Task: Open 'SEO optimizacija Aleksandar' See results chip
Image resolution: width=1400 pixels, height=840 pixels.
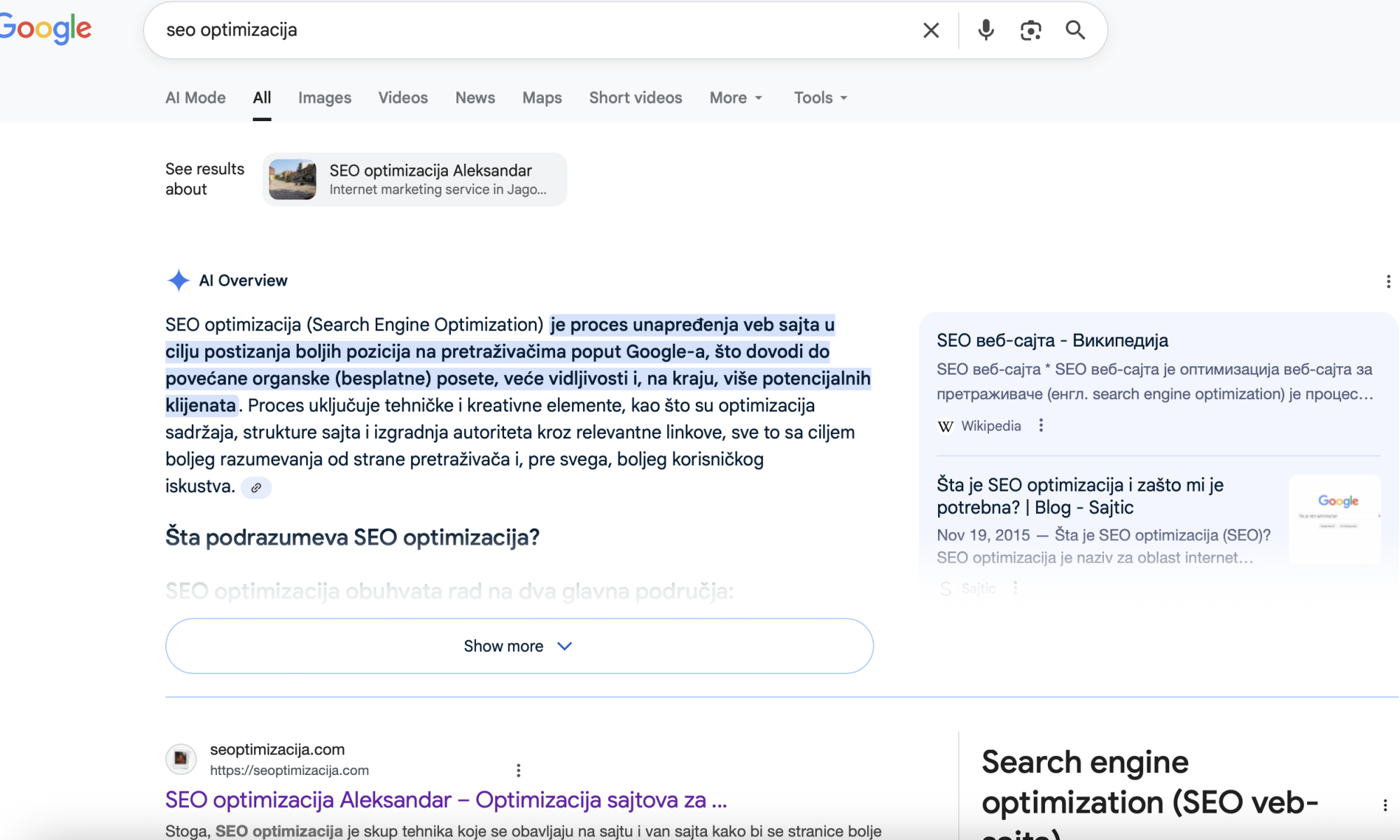Action: click(x=414, y=179)
